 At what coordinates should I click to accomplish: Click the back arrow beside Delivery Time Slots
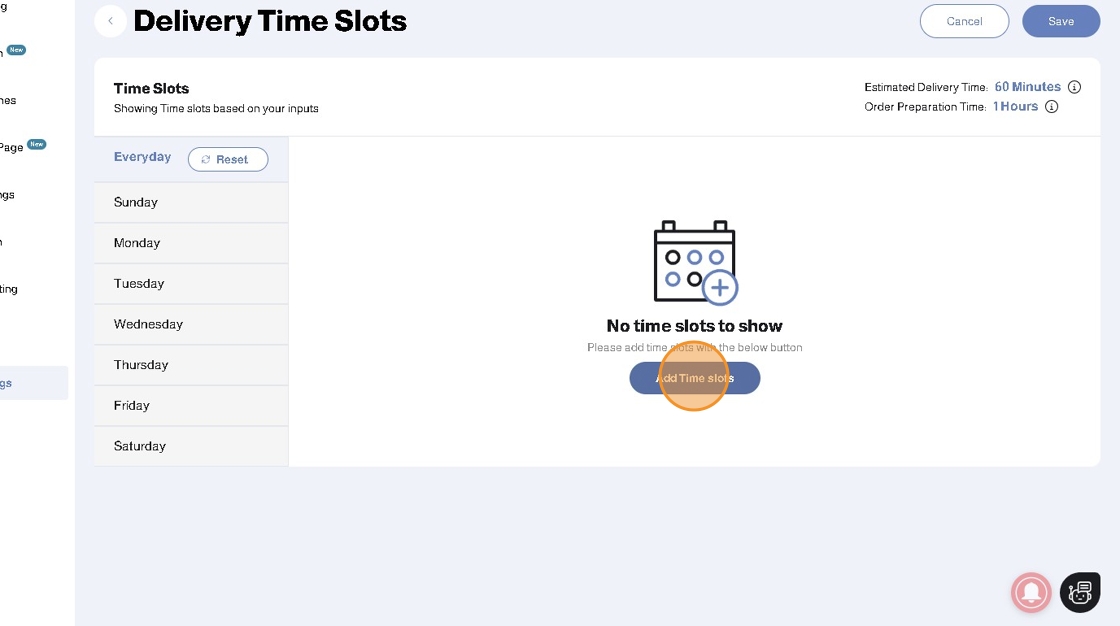[110, 21]
